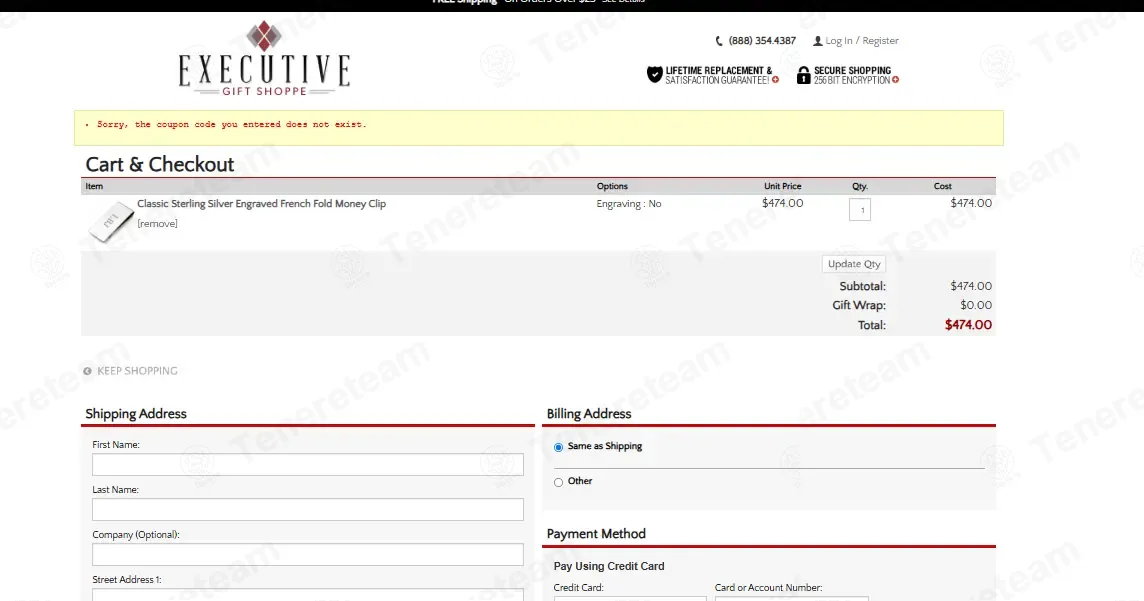The height and width of the screenshot is (601, 1144).
Task: Click the coupon code does not exist message
Action: (x=231, y=125)
